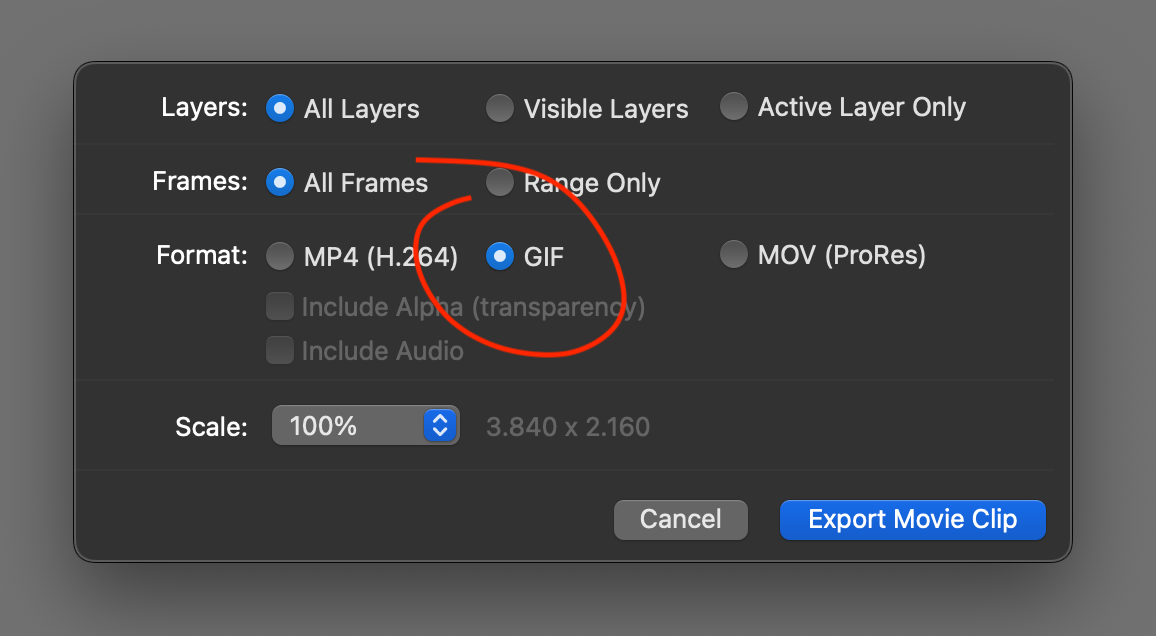Viewport: 1156px width, 636px height.
Task: Click the Export Movie Clip button
Action: 913,520
